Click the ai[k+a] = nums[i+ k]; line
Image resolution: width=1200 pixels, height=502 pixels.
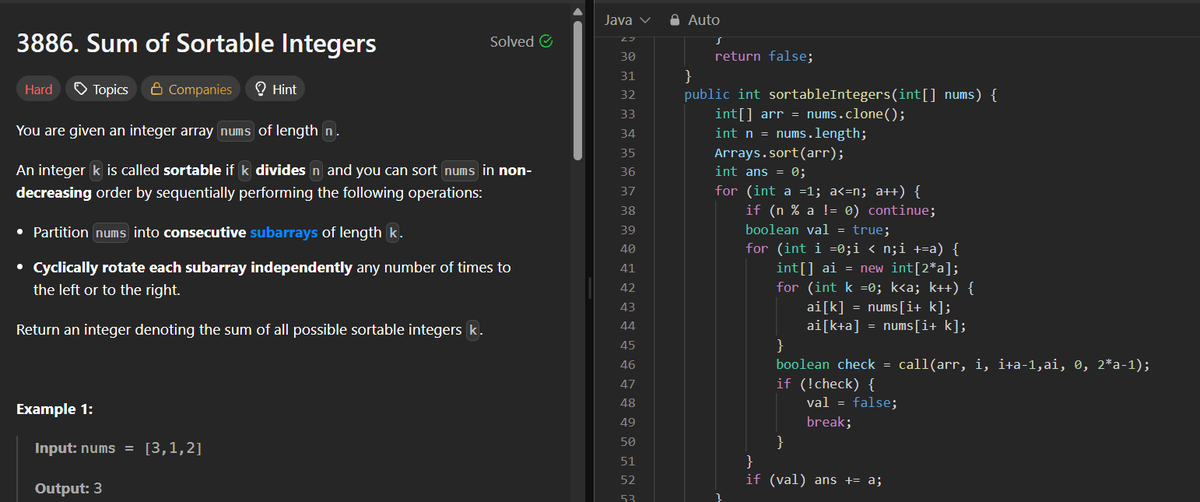click(x=886, y=326)
